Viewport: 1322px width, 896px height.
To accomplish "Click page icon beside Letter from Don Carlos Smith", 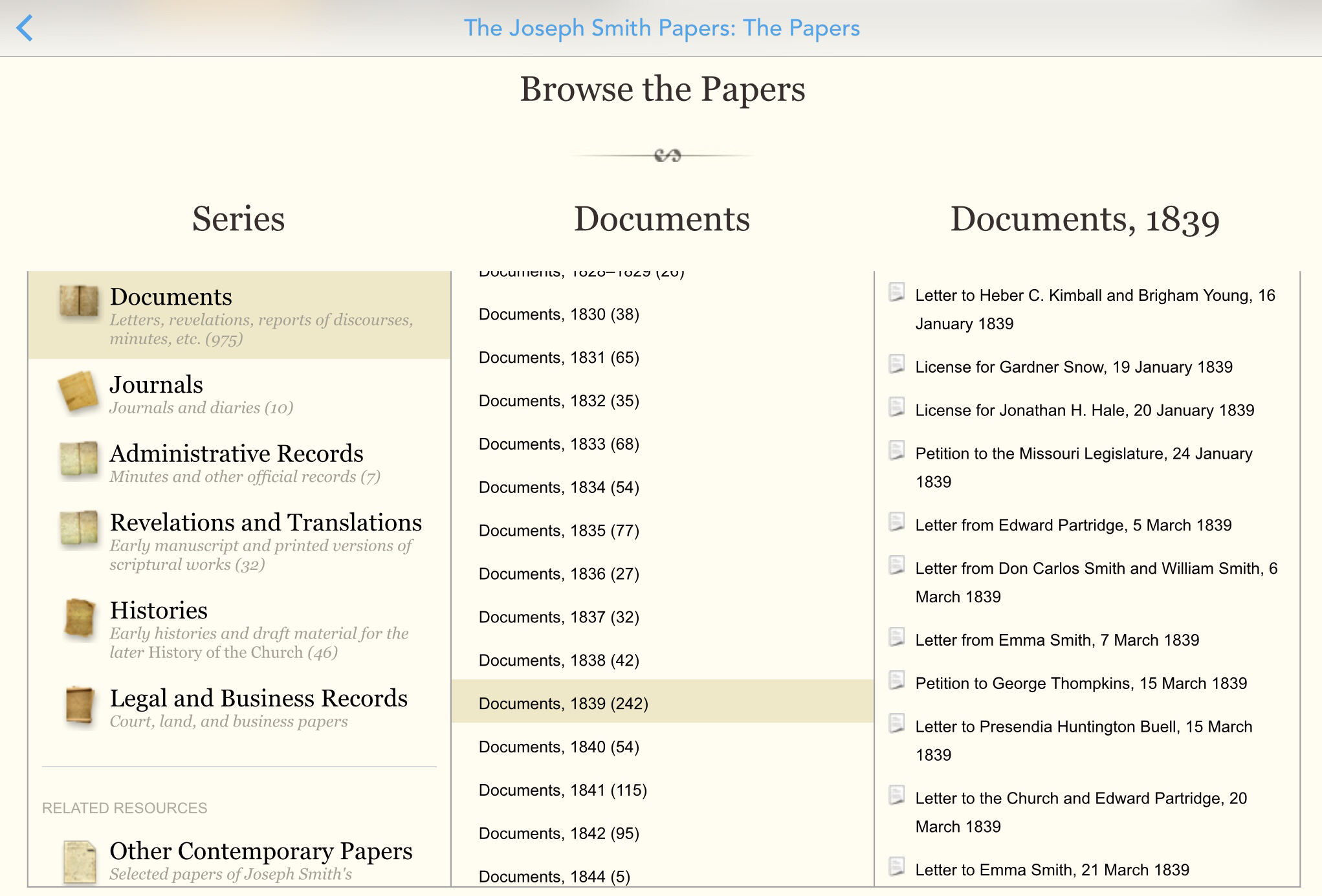I will pos(897,565).
